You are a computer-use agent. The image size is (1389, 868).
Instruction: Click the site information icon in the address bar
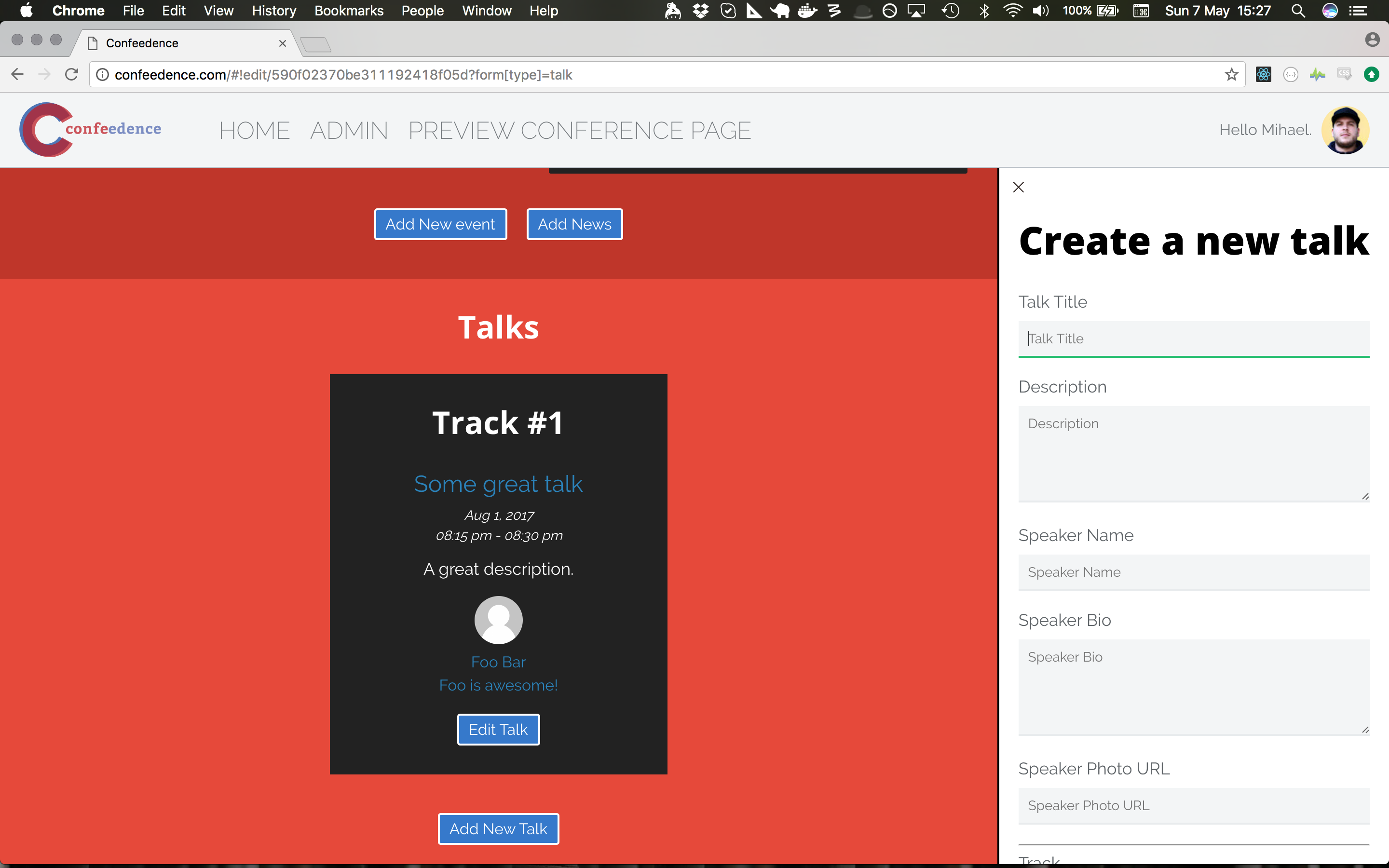click(102, 75)
